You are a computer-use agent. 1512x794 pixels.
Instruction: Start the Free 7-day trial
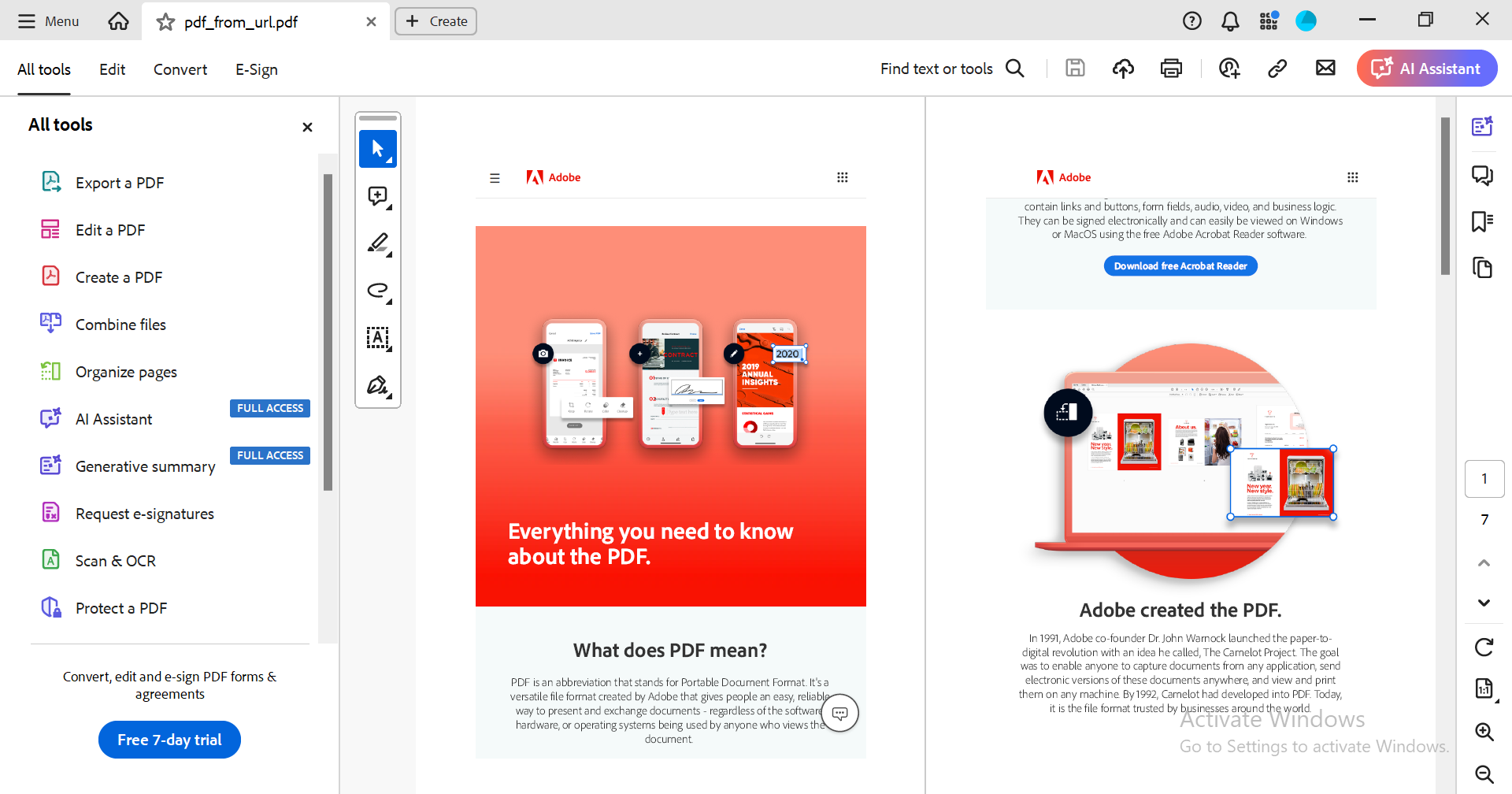tap(169, 740)
